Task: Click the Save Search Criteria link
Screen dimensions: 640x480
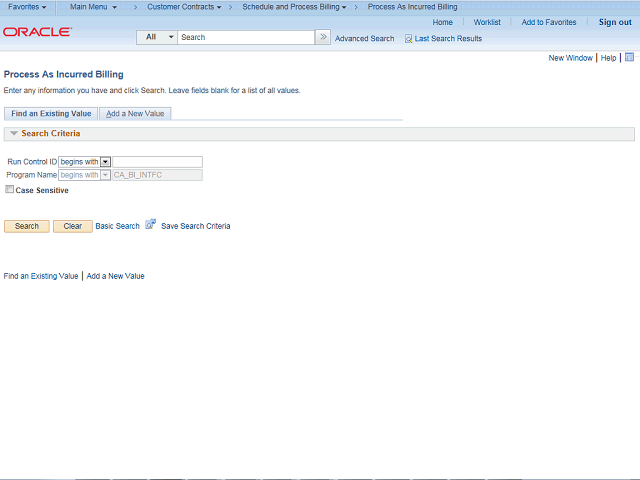Action: pos(196,226)
